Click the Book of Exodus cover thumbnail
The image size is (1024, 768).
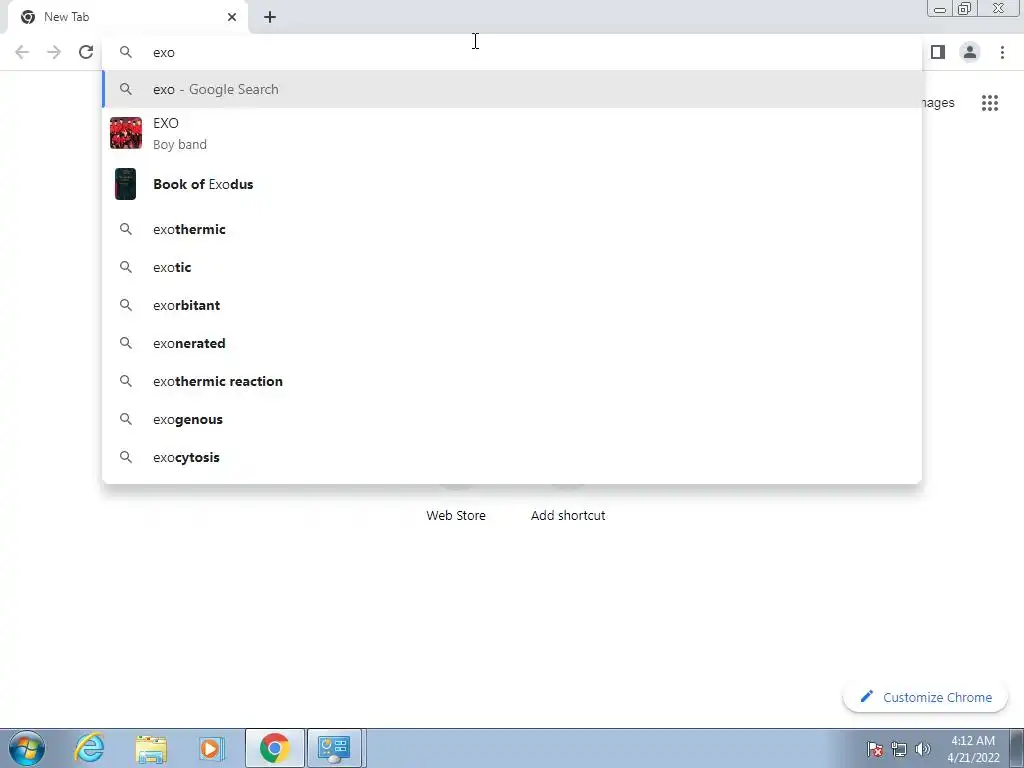pyautogui.click(x=125, y=184)
